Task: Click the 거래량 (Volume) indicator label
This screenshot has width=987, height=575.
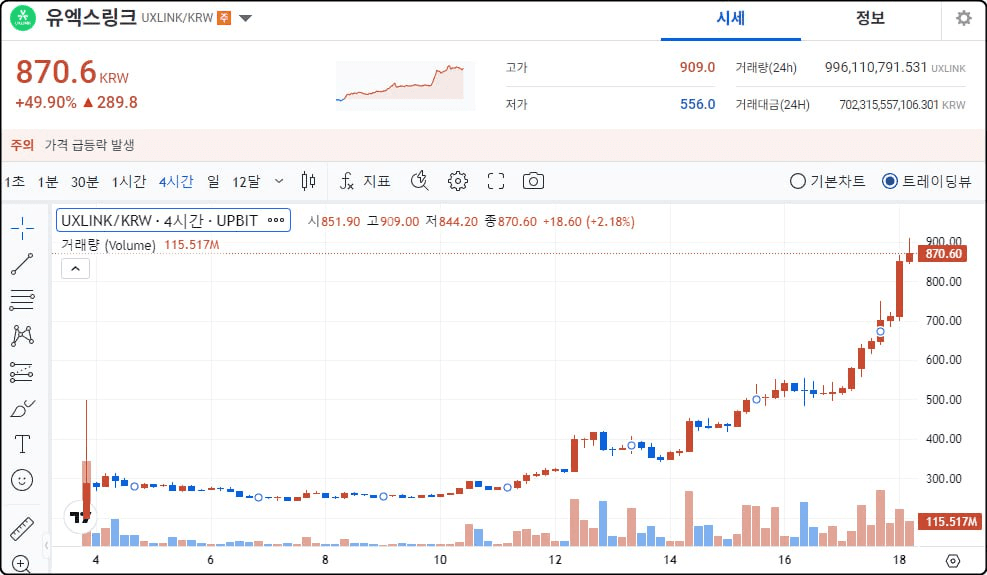Action: 108,245
